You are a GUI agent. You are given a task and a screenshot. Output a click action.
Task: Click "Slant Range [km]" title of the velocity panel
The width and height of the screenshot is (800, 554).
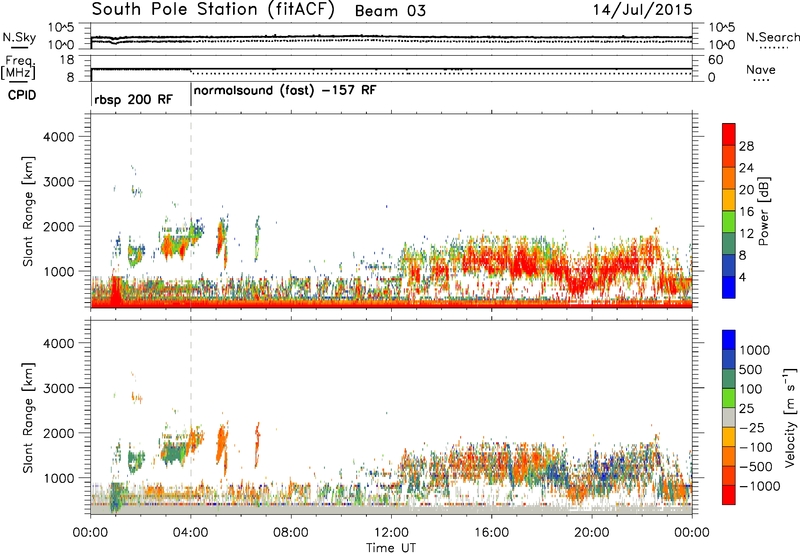tap(28, 417)
